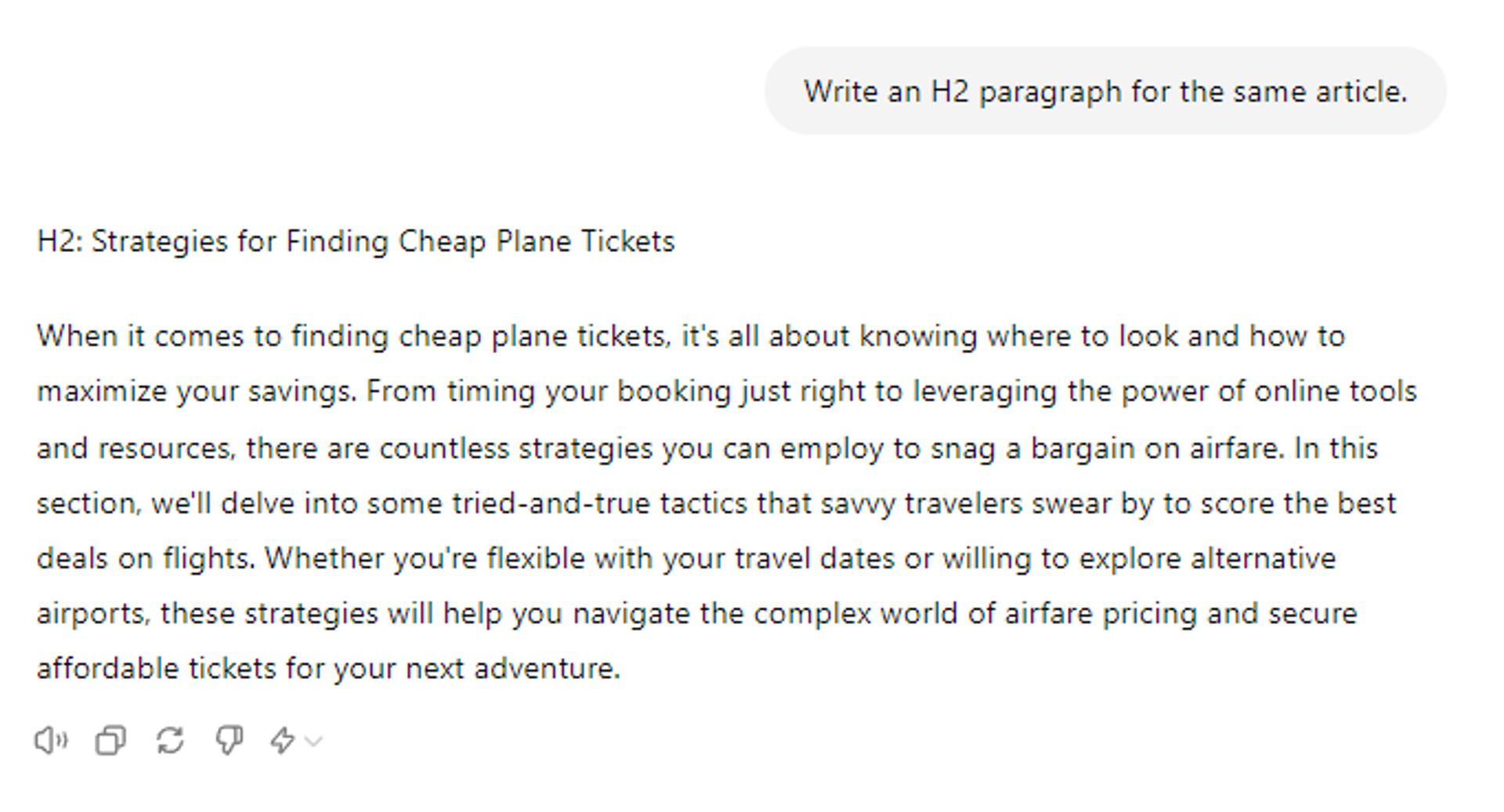Click the word 'savvy' in the response
1504x812 pixels.
(x=858, y=503)
